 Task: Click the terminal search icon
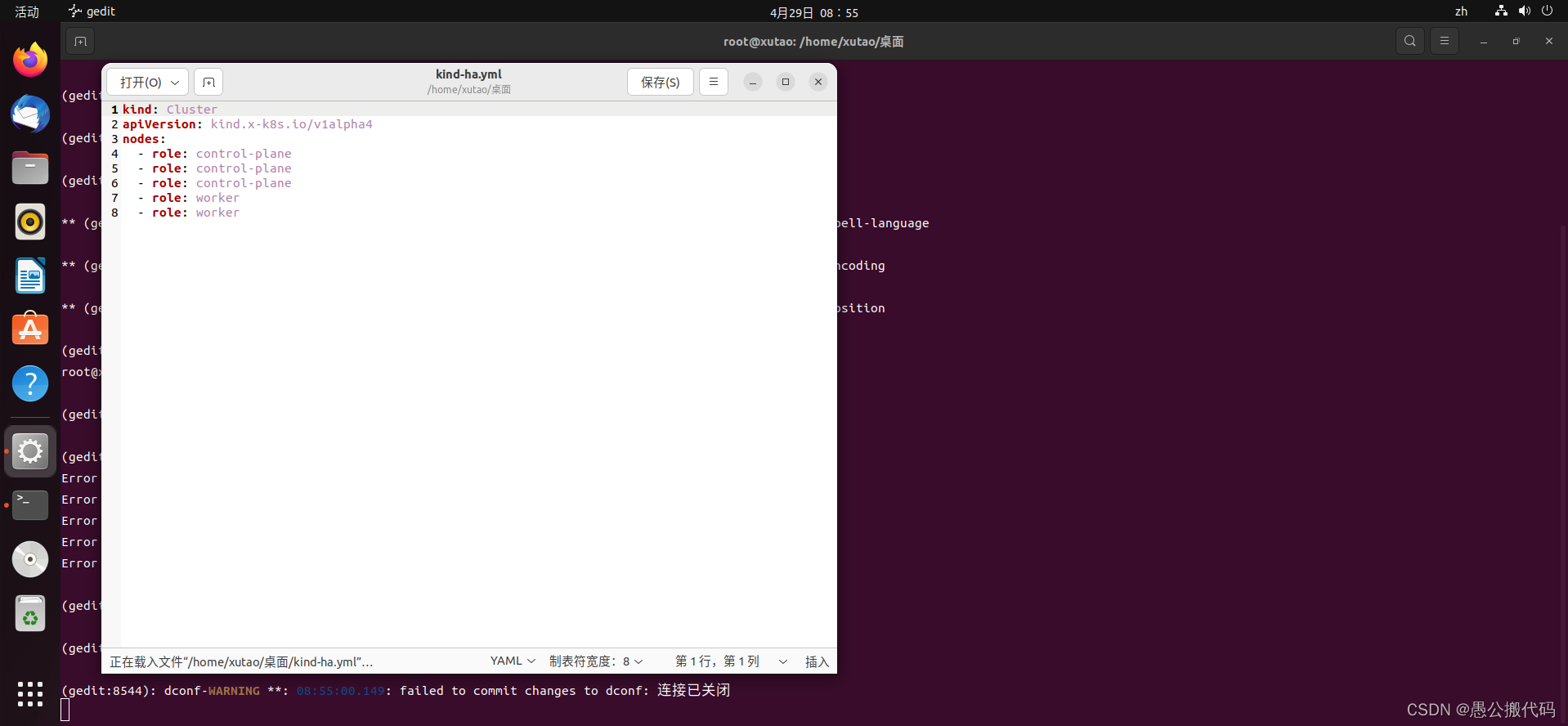[x=1410, y=41]
